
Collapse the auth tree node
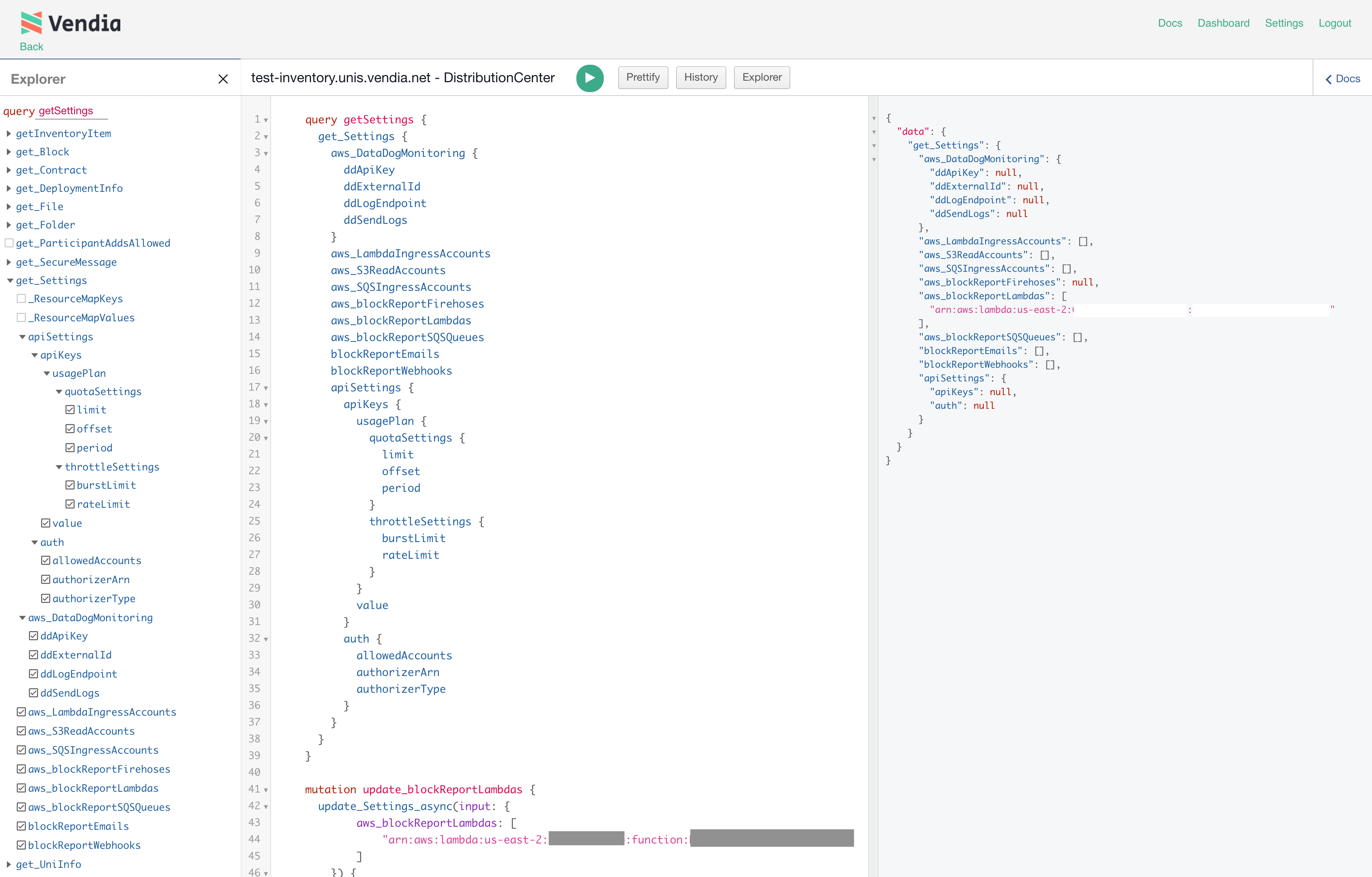34,542
